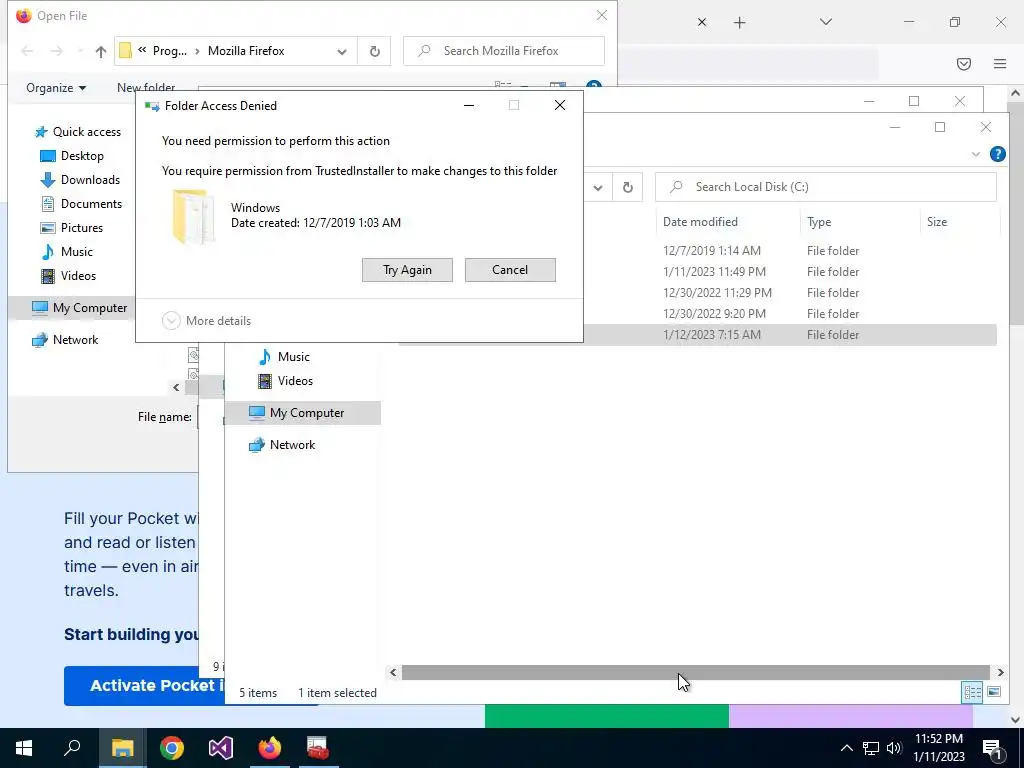Expand address dropdown in Local Disk window
Screen dimensions: 1024x768
click(598, 187)
